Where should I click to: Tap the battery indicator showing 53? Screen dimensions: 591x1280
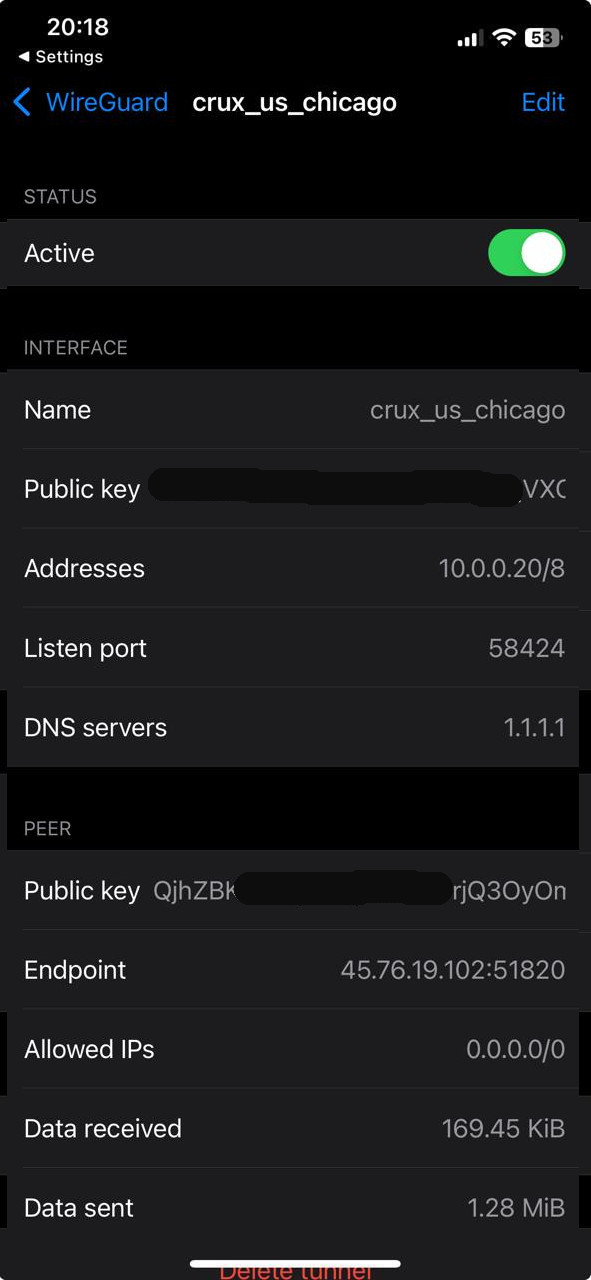coord(543,38)
